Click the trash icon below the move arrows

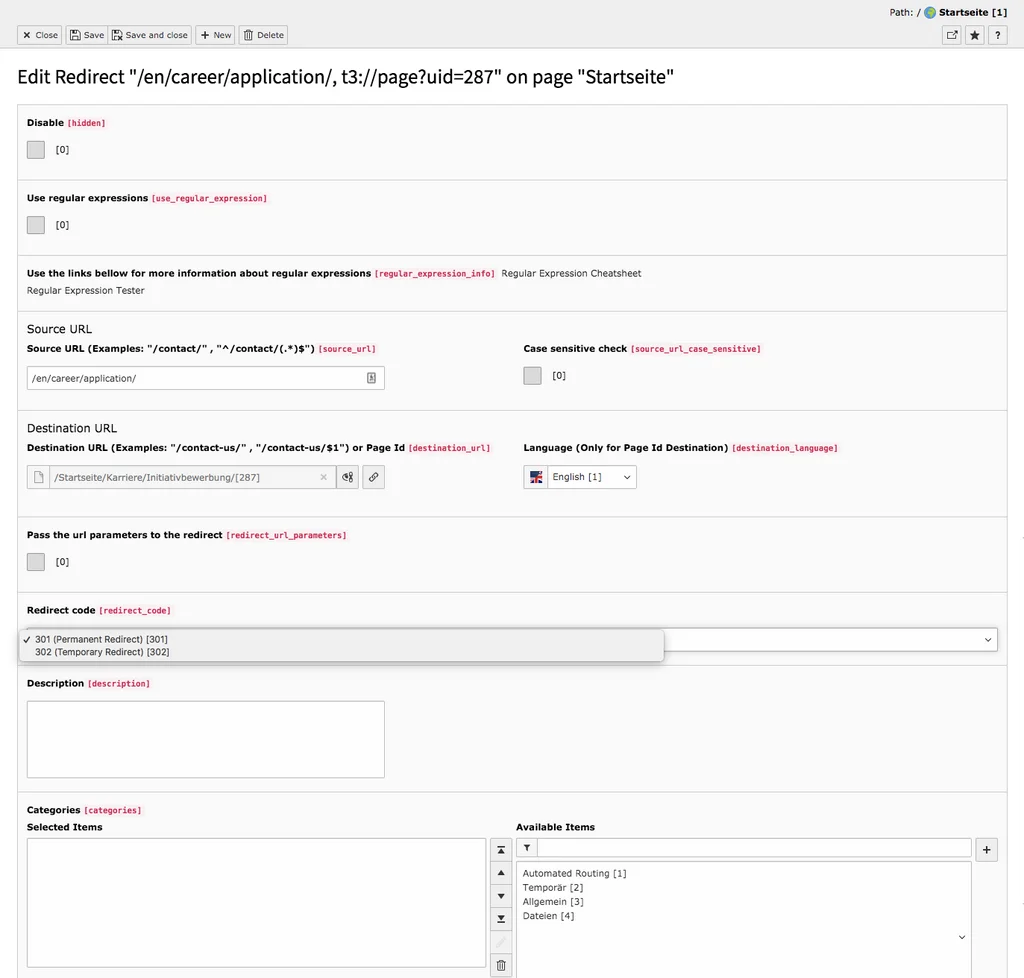pyautogui.click(x=500, y=965)
